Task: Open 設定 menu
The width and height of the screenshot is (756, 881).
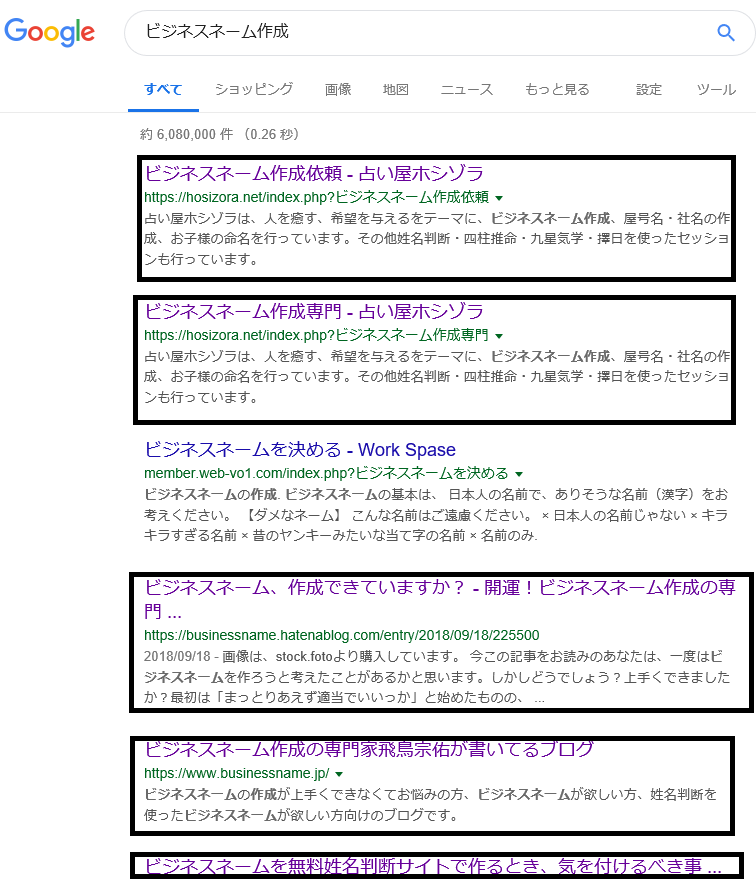Action: coord(649,89)
